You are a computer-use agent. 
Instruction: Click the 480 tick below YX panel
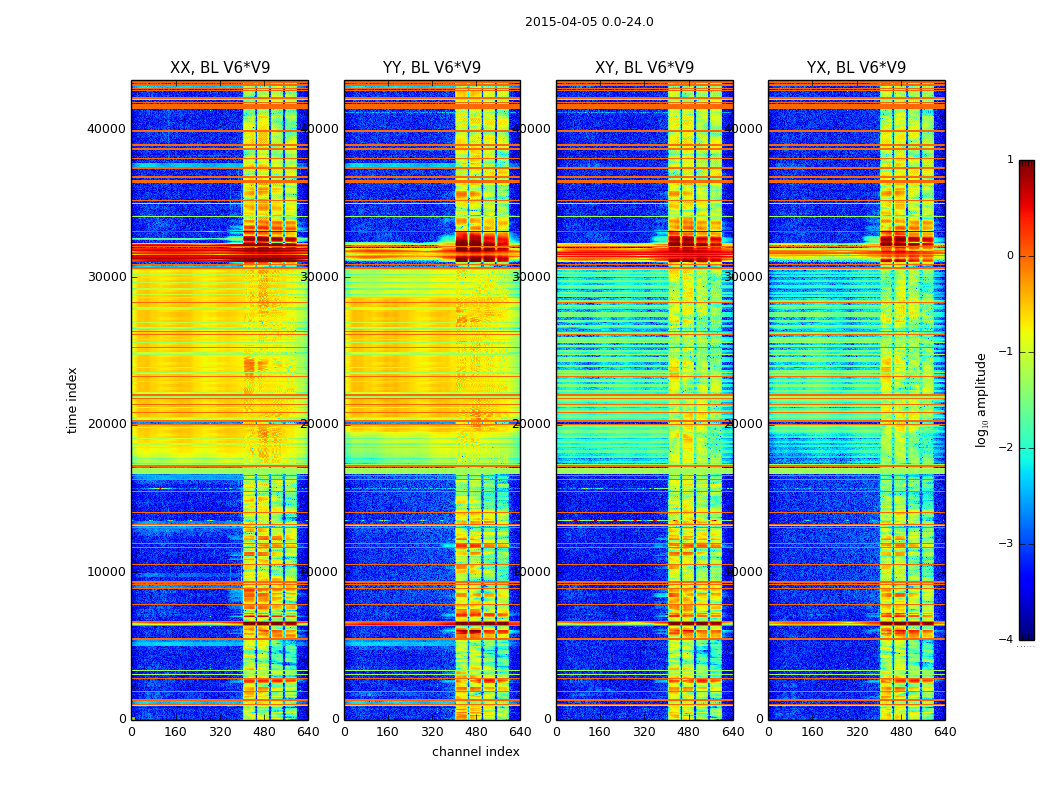901,731
